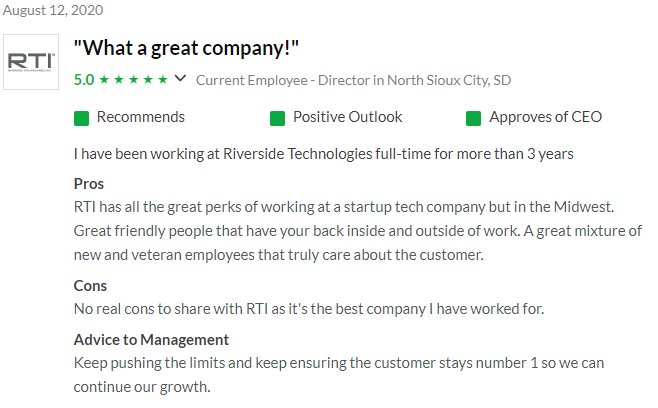Screen dimensions: 658x408
Task: Click the first green rating star
Action: click(104, 79)
